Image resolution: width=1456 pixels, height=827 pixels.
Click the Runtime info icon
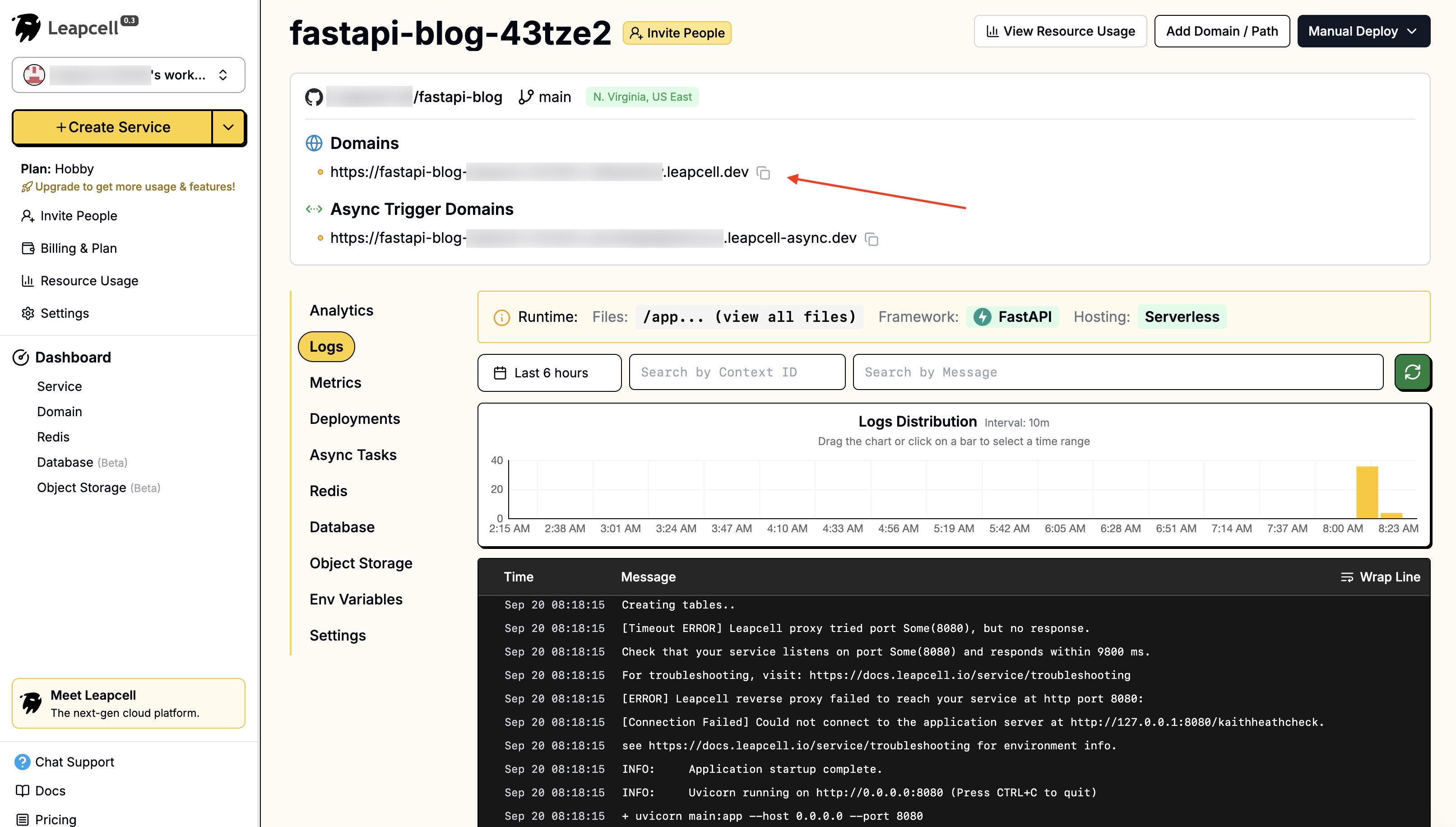[x=501, y=317]
